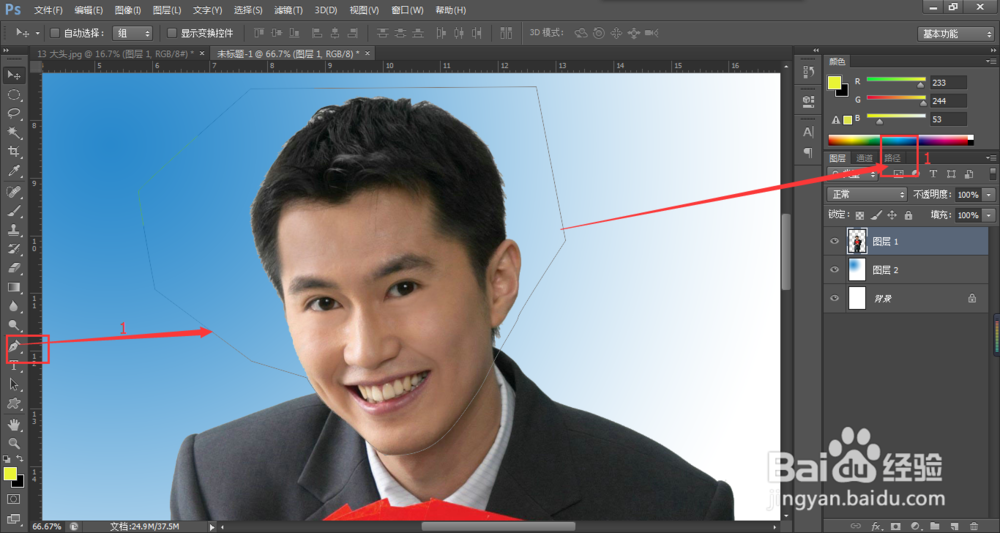Select the Zoom tool in the toolbox
The width and height of the screenshot is (1000, 533).
[14, 443]
